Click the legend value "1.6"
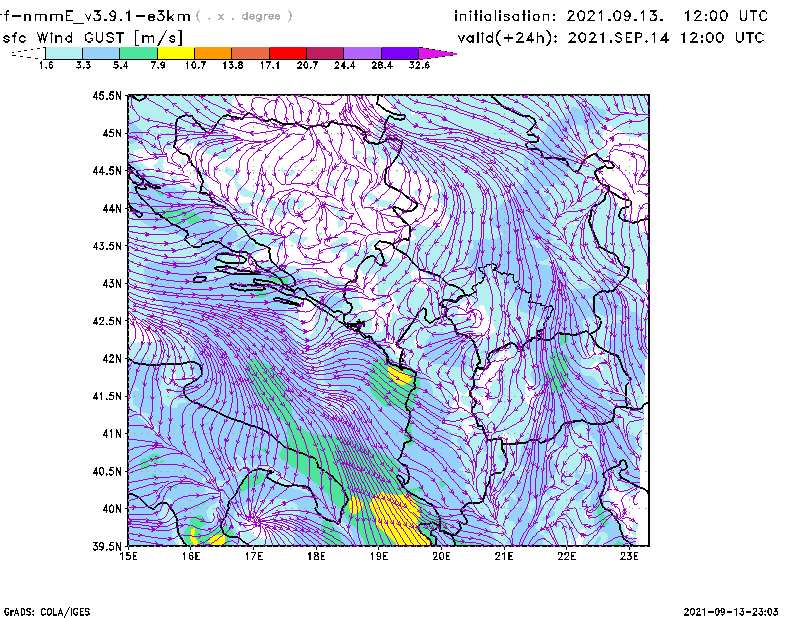Viewport: 800px width, 618px height. click(x=46, y=65)
